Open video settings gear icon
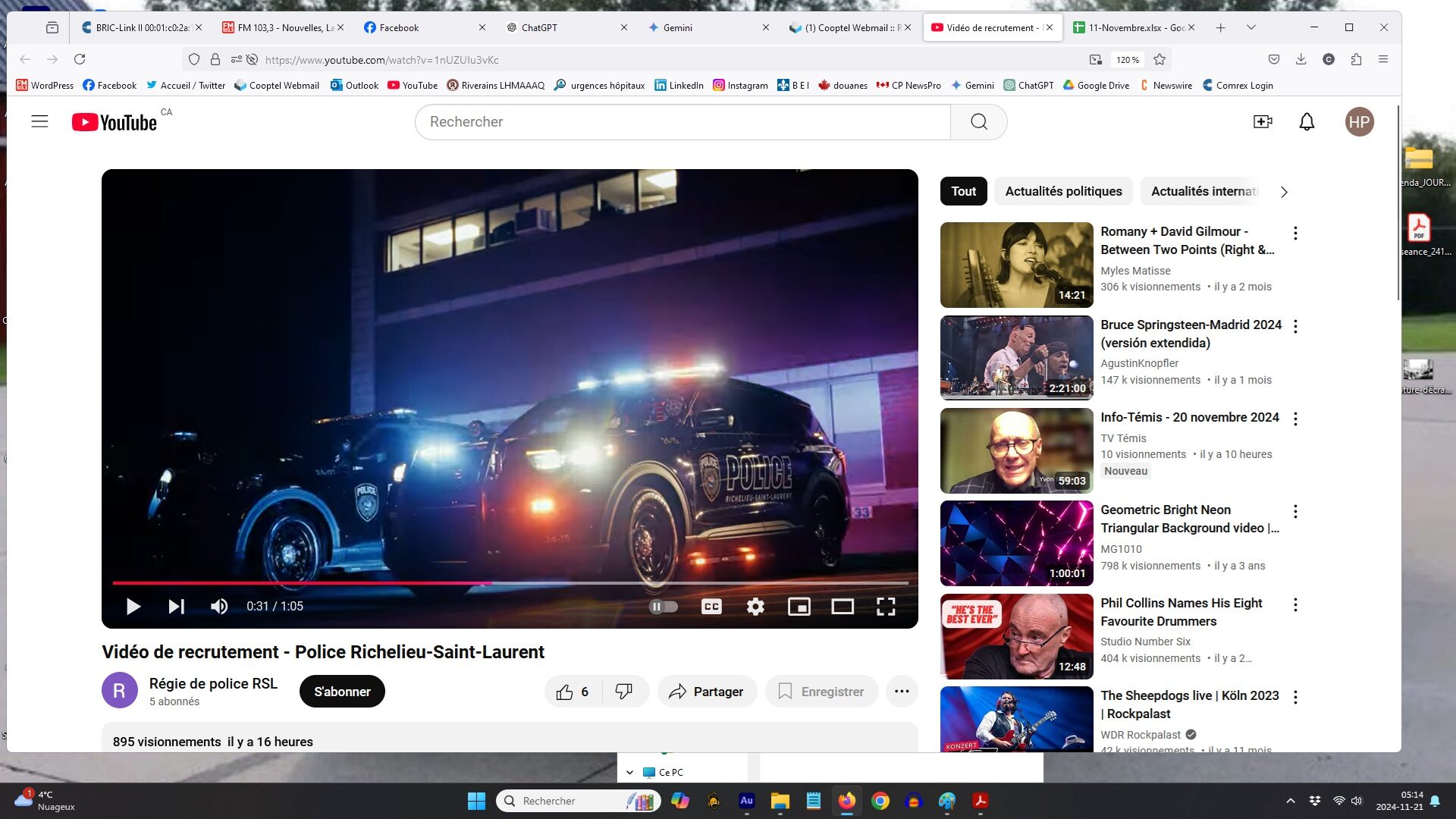Image resolution: width=1456 pixels, height=819 pixels. [x=755, y=606]
